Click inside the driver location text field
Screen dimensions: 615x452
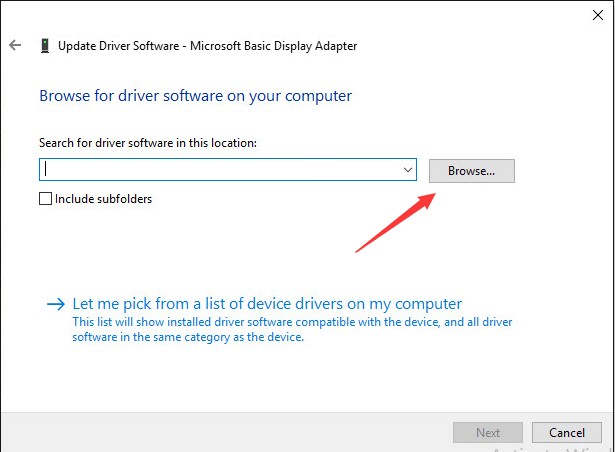[x=220, y=171]
